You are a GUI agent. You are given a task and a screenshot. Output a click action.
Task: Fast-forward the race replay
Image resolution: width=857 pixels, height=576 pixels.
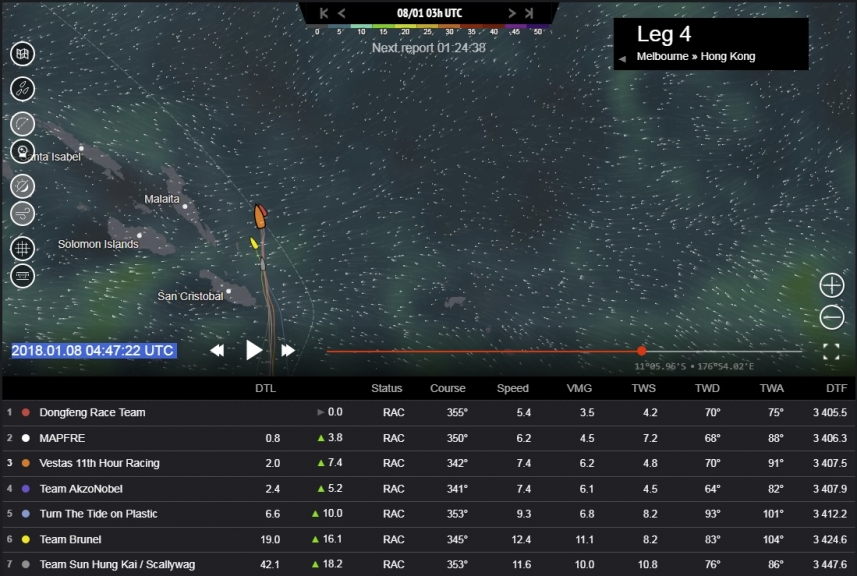point(288,350)
